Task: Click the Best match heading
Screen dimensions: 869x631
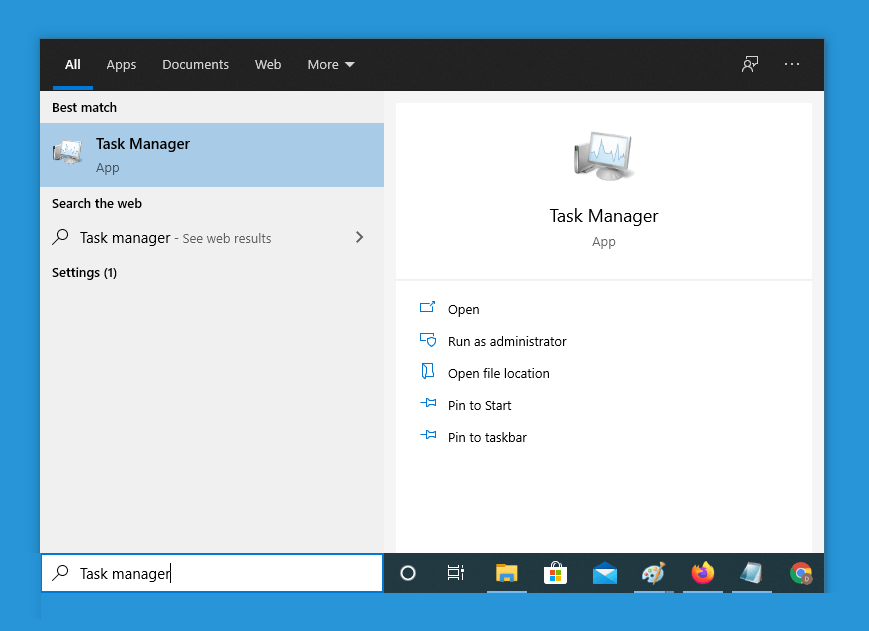Action: (x=84, y=107)
